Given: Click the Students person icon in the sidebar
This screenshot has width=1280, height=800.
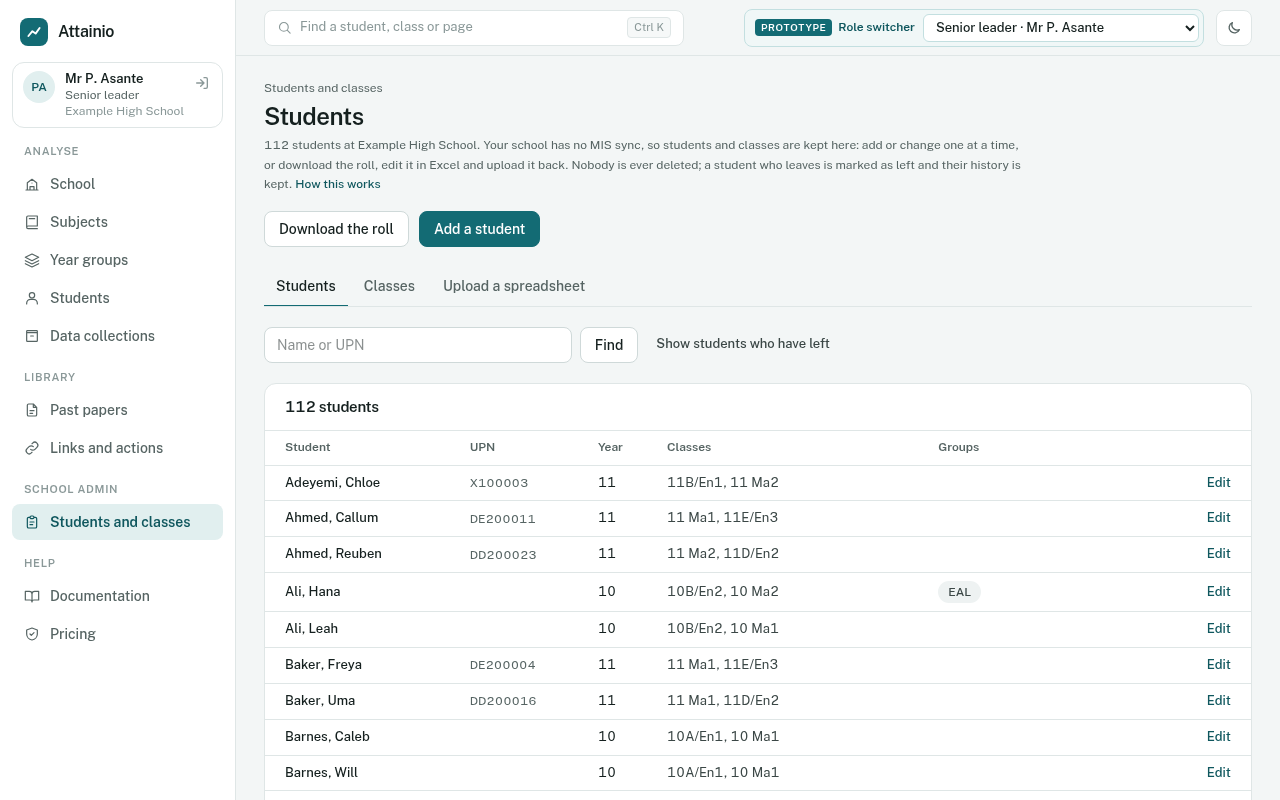Looking at the screenshot, I should click(x=32, y=298).
